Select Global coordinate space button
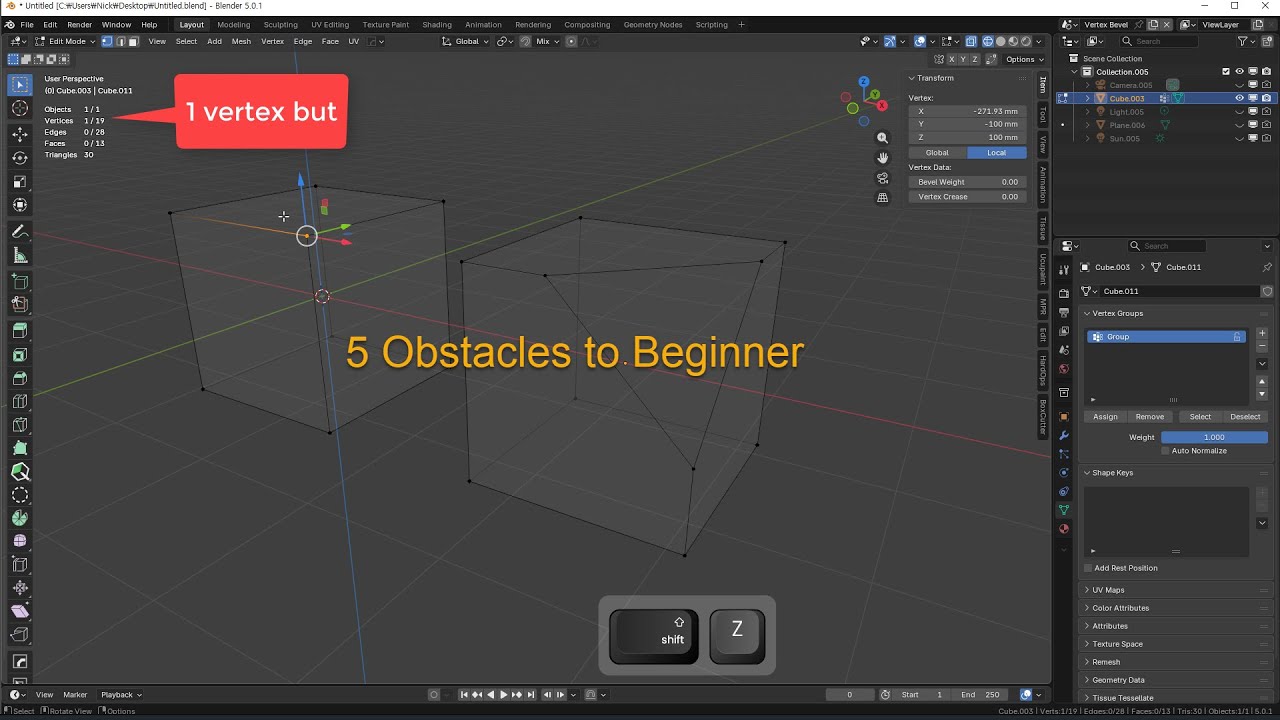Viewport: 1280px width, 720px height. point(937,153)
